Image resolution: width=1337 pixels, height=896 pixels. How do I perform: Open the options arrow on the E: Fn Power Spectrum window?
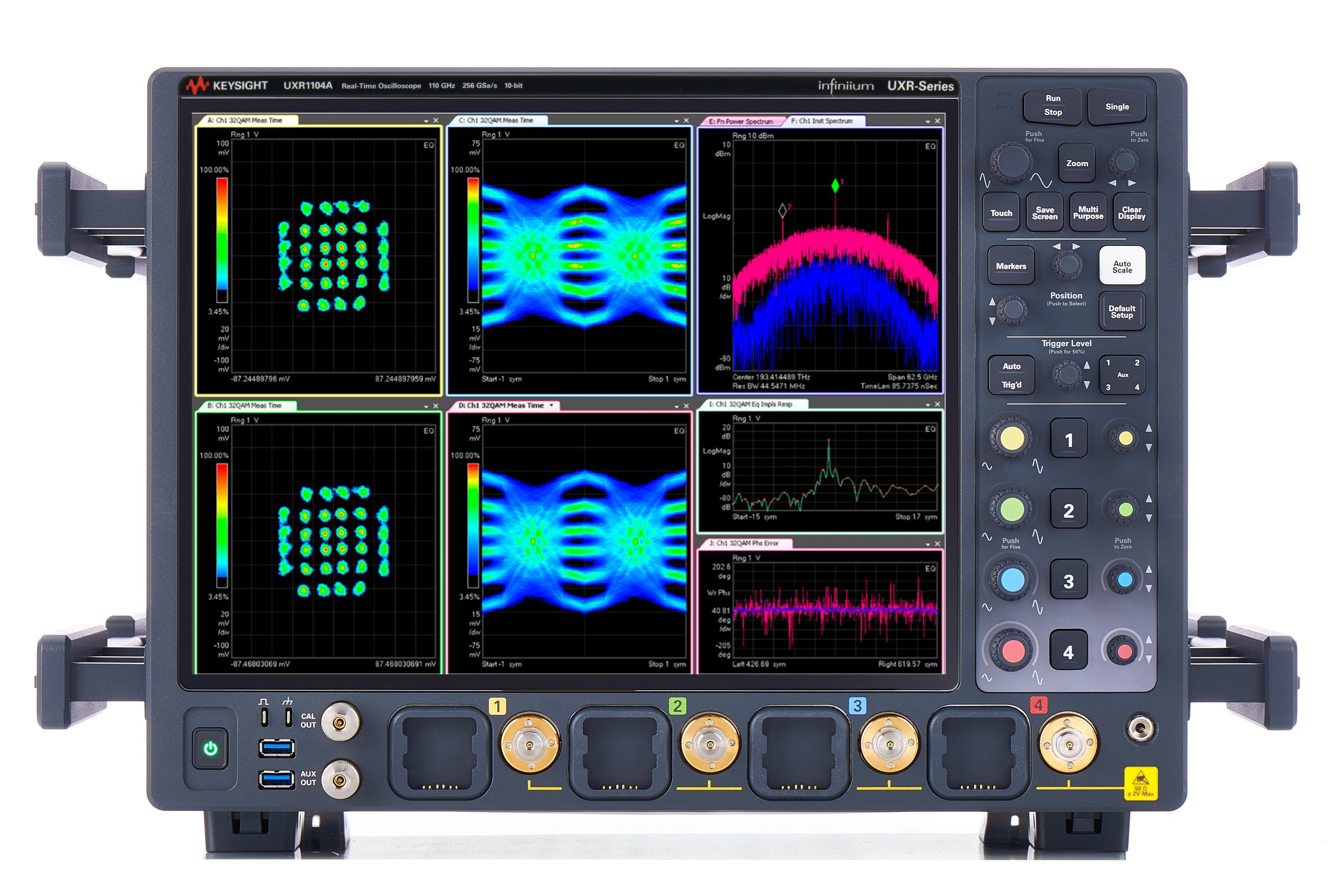point(927,121)
